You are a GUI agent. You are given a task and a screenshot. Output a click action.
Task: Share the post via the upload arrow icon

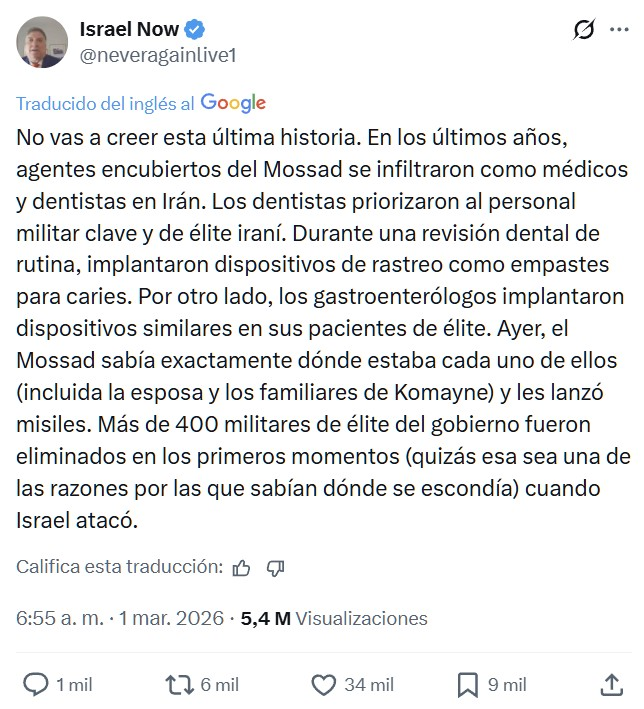(x=611, y=684)
